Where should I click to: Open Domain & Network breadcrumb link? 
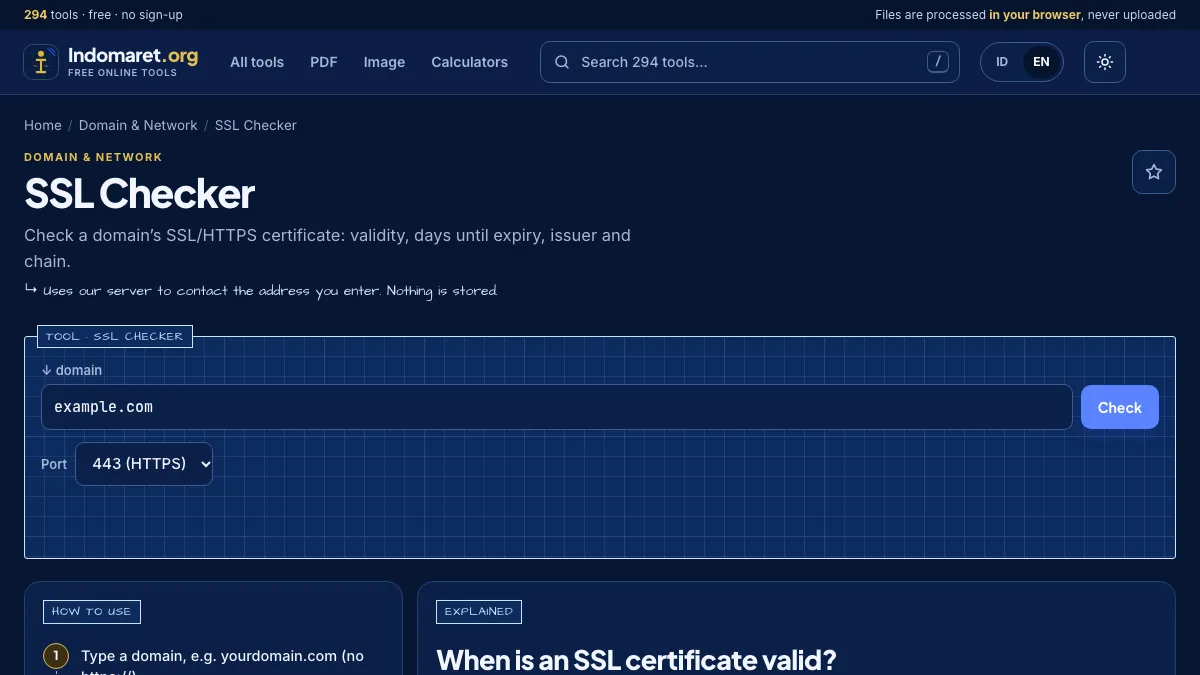coord(138,125)
